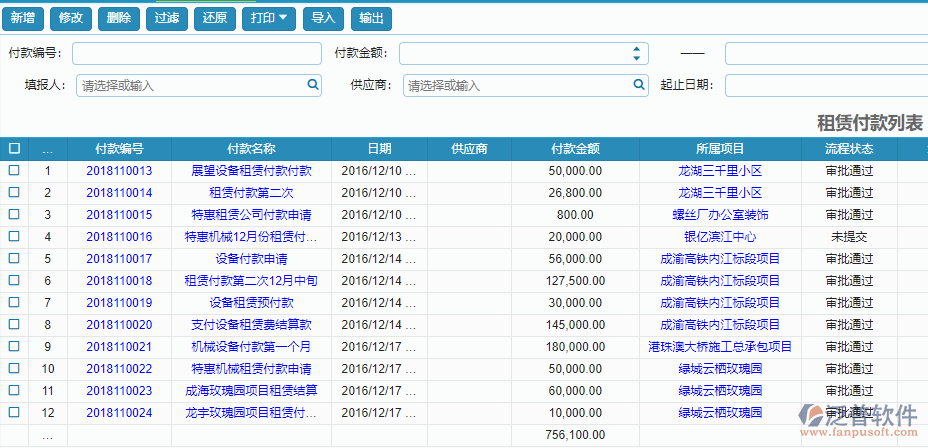
Task: Open 绿城云栖玫瑰园 project in row 10
Action: (720, 369)
